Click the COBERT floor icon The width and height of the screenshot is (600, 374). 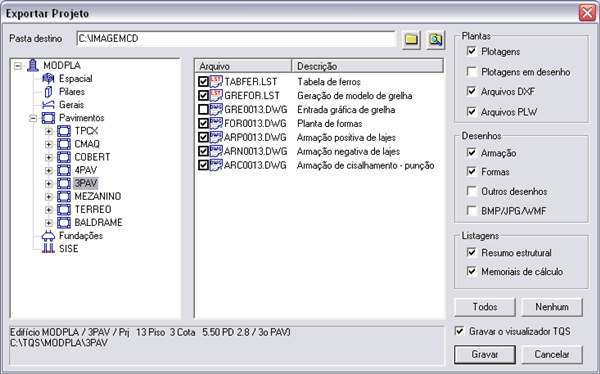64,157
